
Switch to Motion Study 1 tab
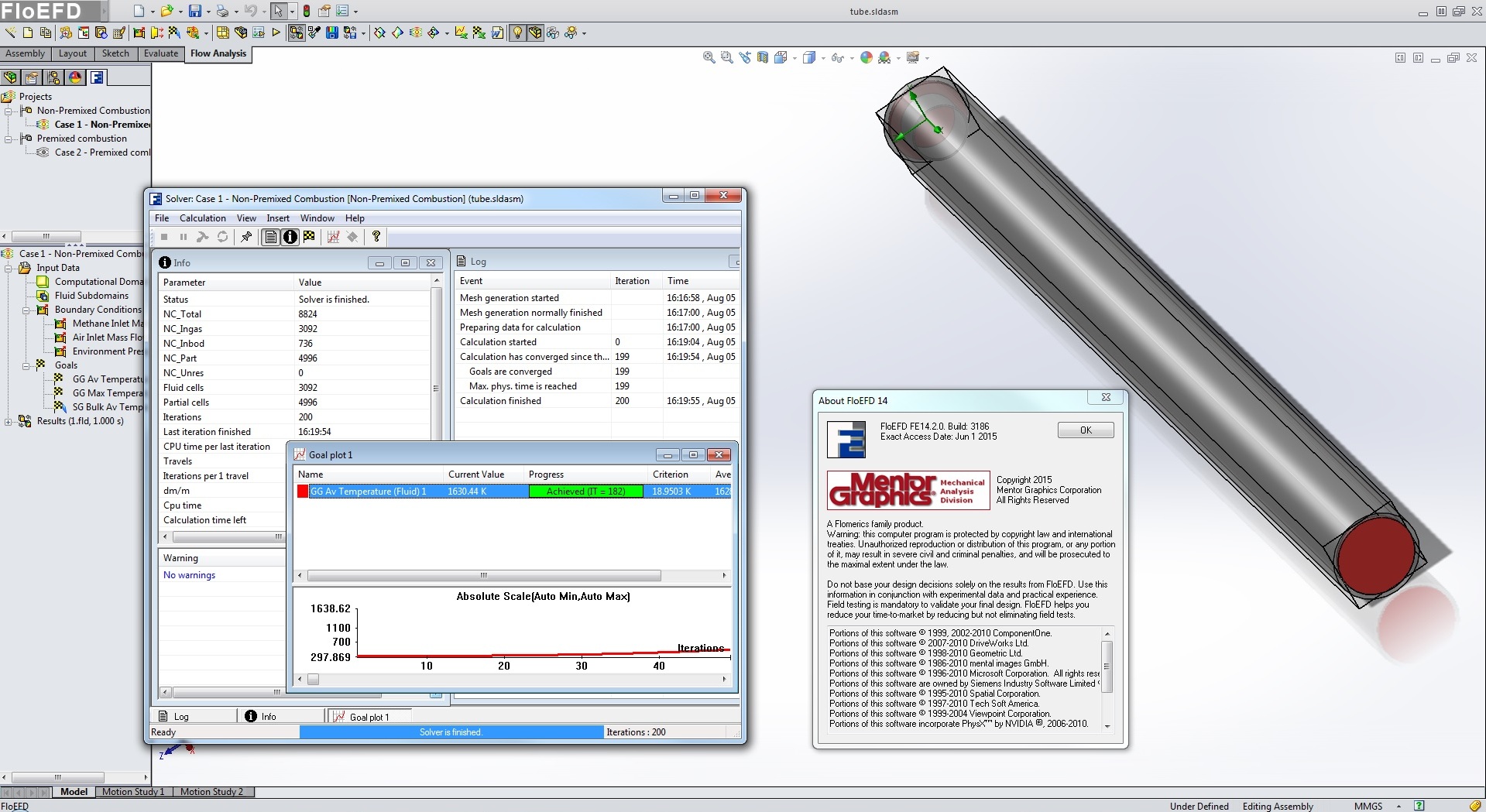133,792
